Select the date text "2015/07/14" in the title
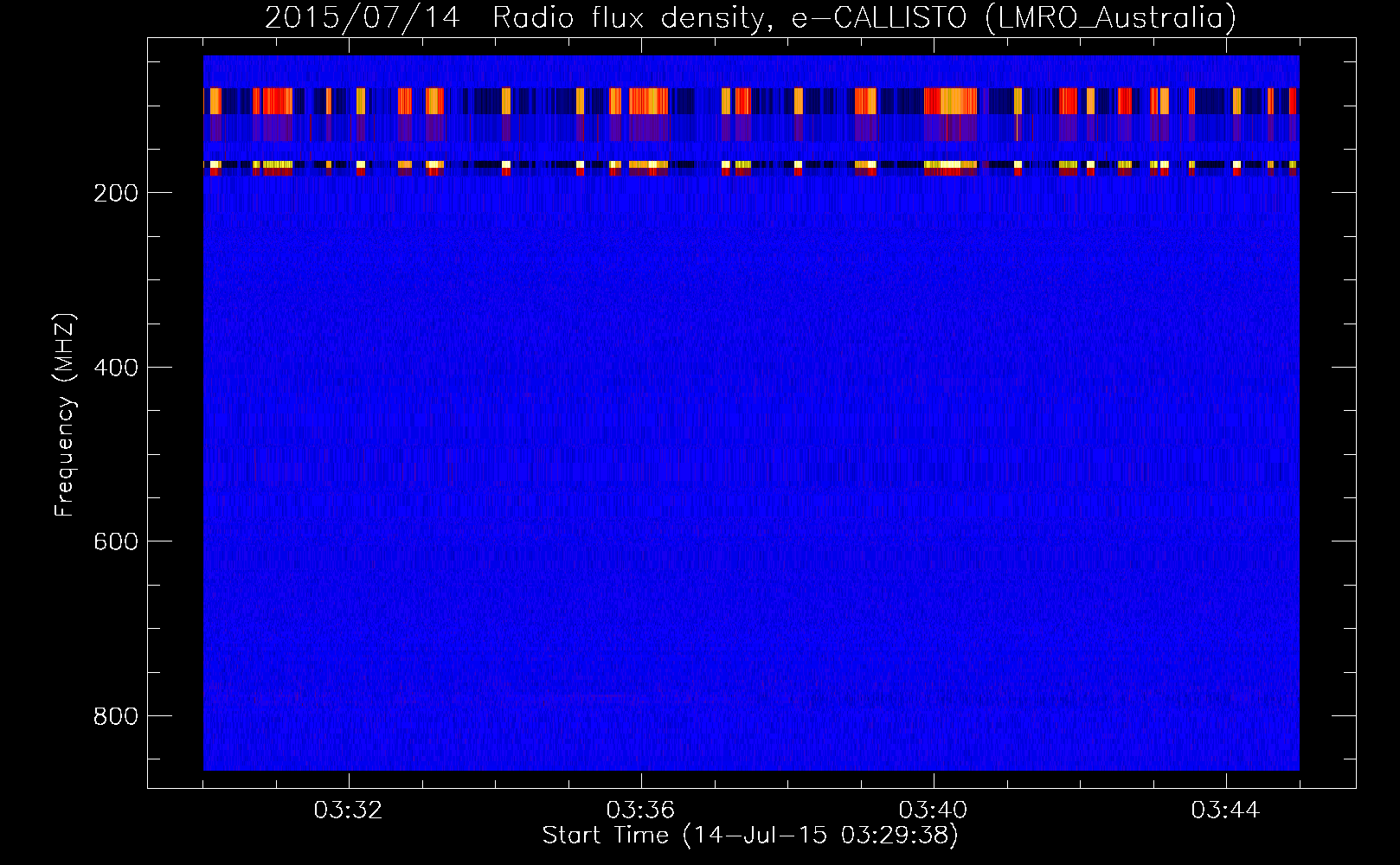This screenshot has height=865, width=1400. [362, 18]
